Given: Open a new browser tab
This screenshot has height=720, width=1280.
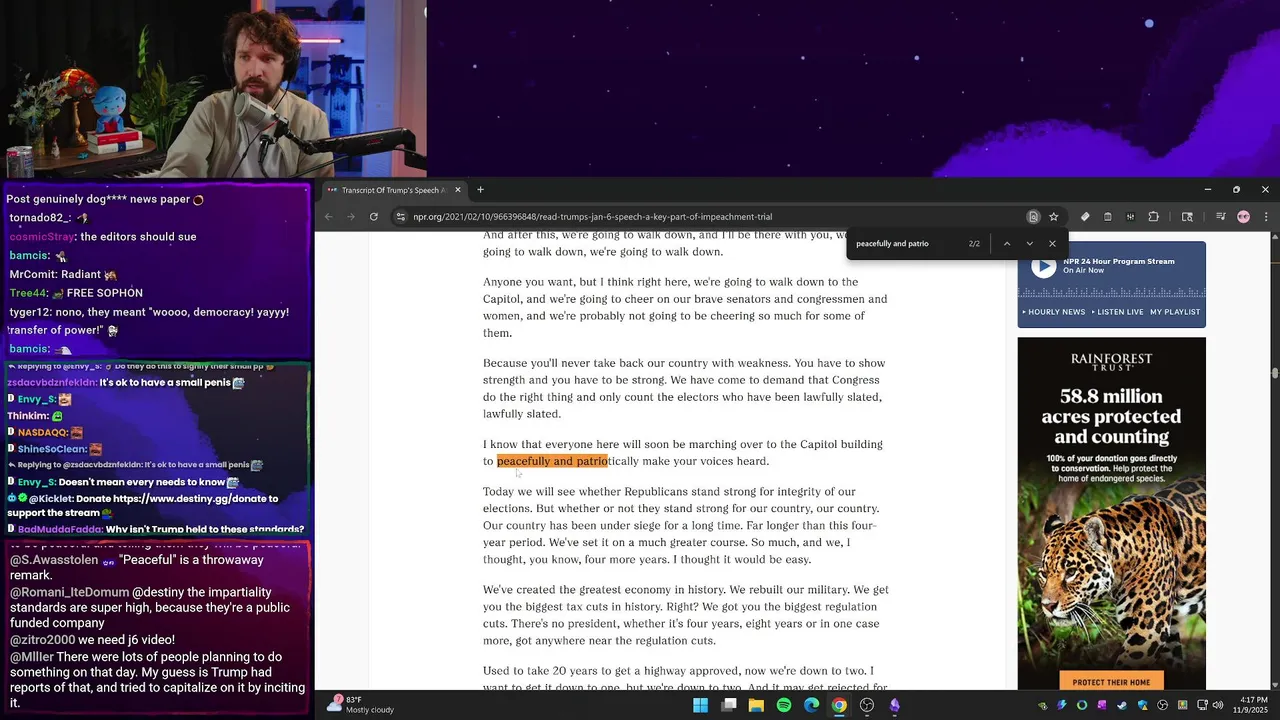Looking at the screenshot, I should click(x=480, y=190).
